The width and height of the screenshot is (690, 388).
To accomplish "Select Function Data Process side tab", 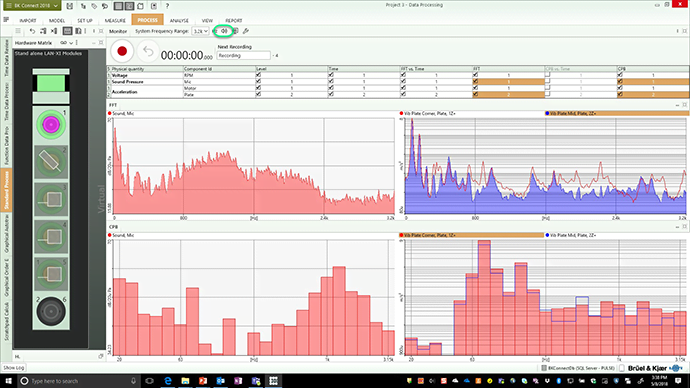I will pos(6,146).
